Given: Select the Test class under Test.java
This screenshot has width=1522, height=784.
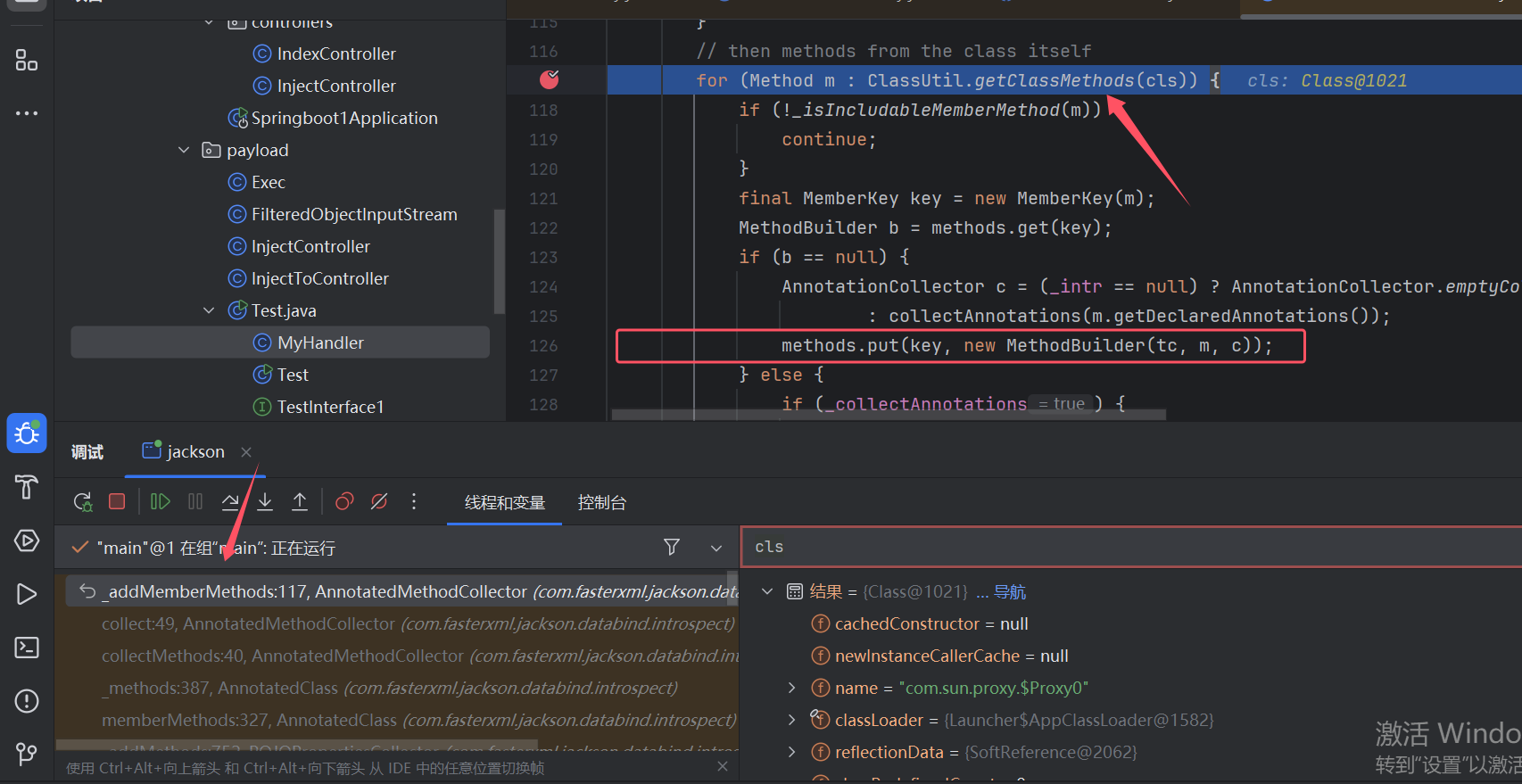Looking at the screenshot, I should 292,375.
